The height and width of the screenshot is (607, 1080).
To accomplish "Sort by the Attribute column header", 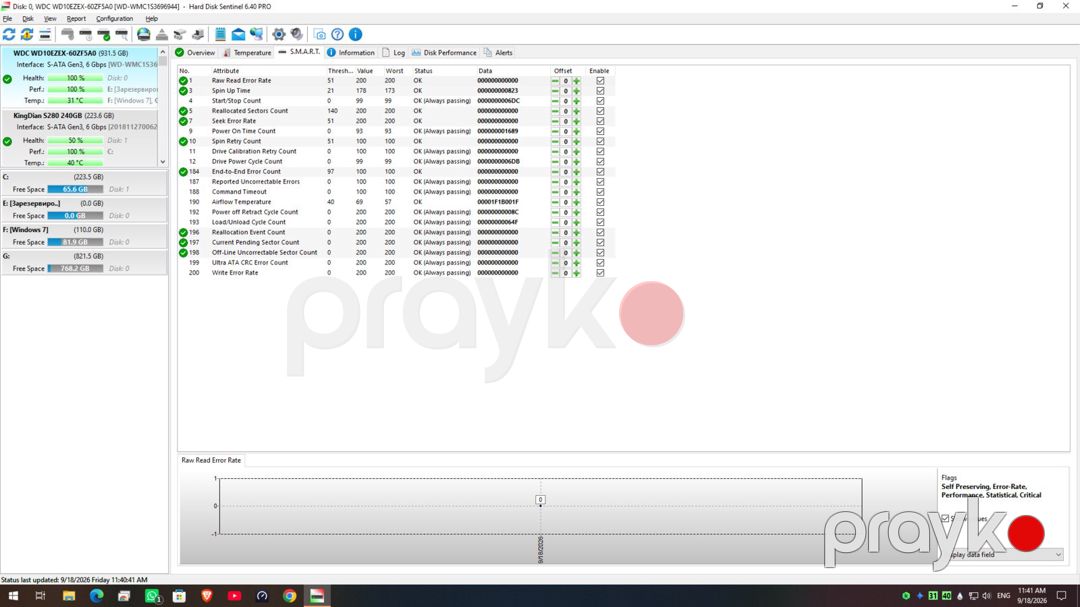I will 226,71.
